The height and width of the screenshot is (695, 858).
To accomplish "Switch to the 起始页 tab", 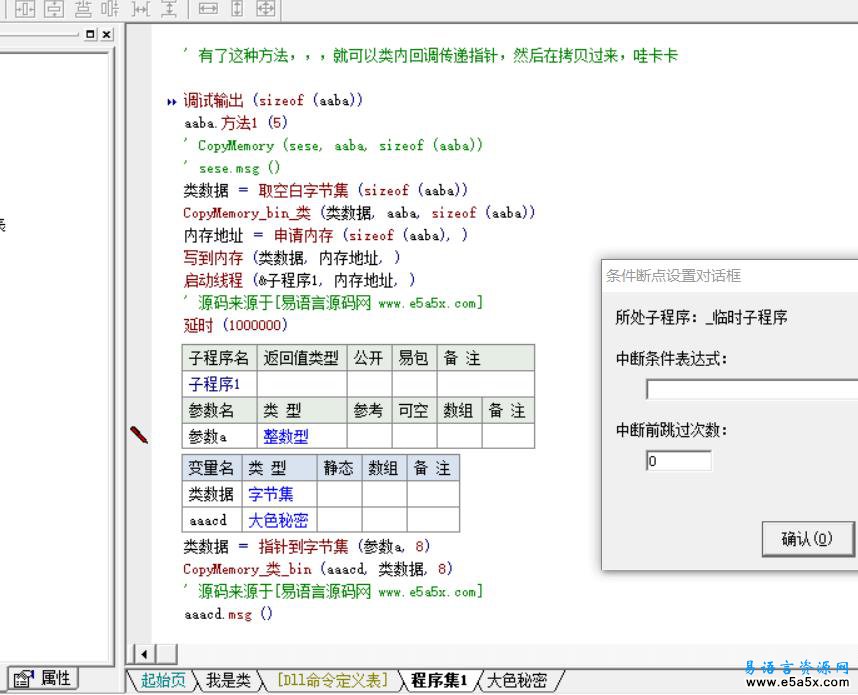I will pyautogui.click(x=163, y=680).
